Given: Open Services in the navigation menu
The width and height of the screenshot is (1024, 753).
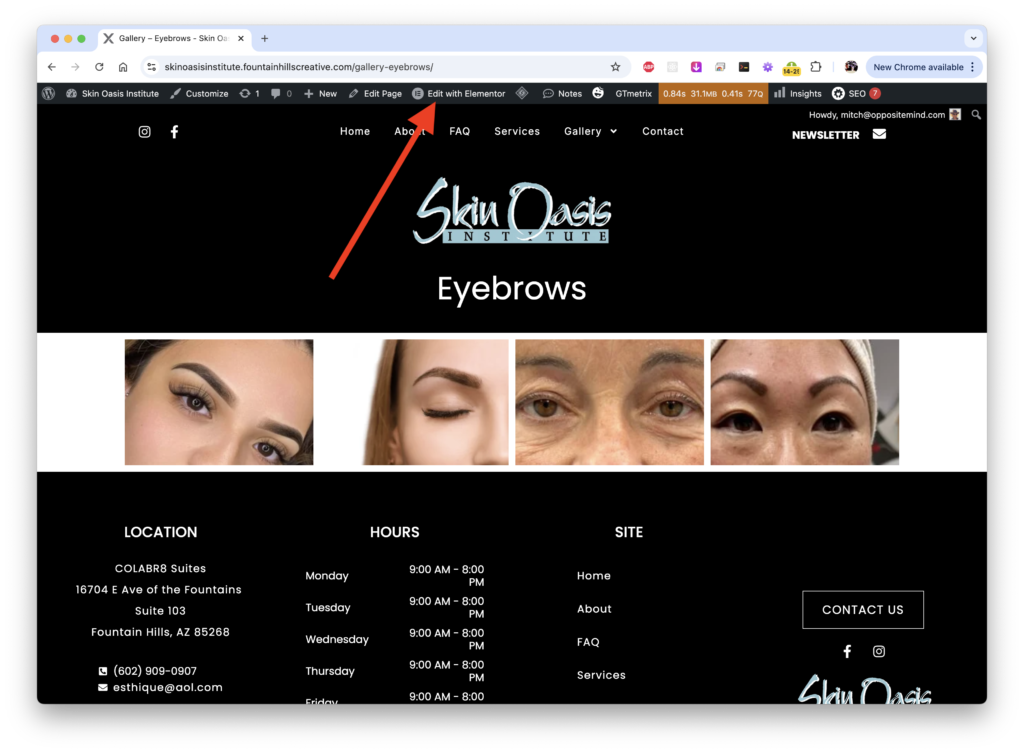Looking at the screenshot, I should click(x=517, y=131).
